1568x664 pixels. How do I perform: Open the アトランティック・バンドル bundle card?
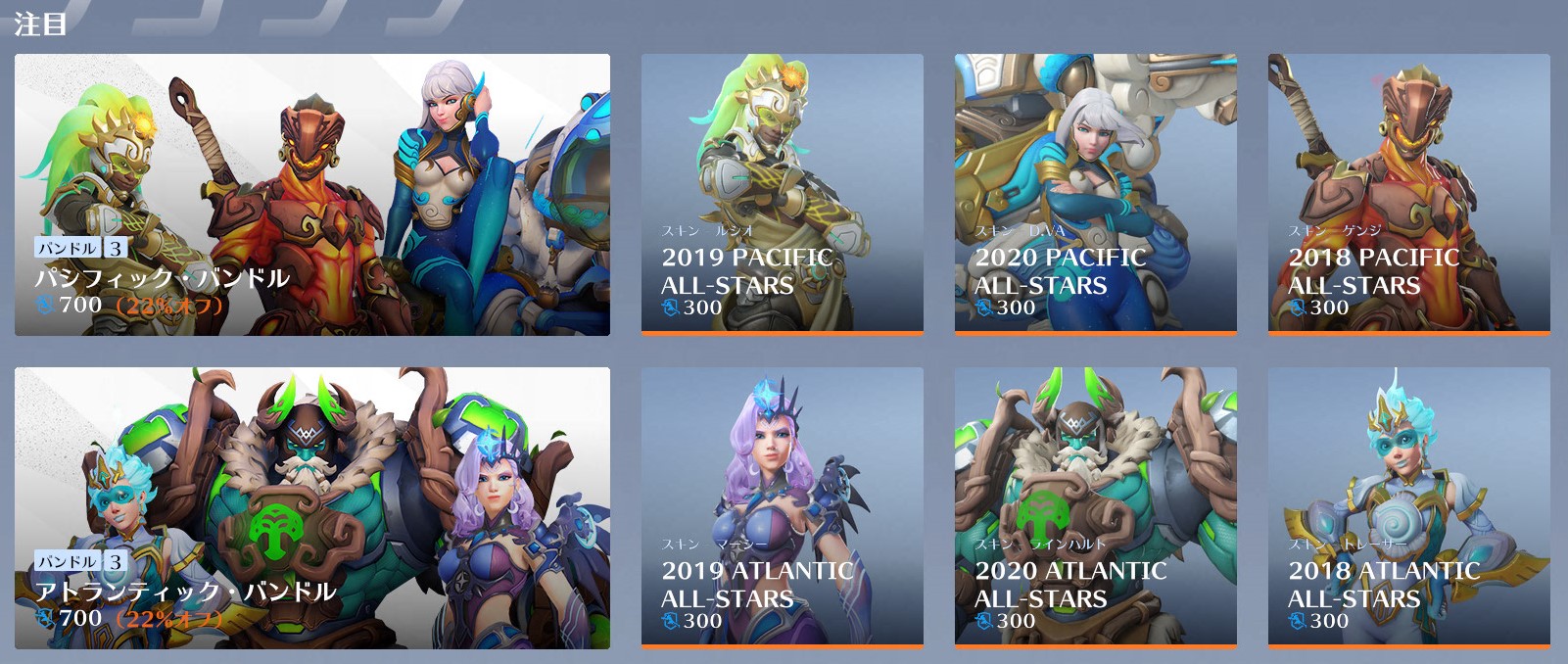click(312, 508)
